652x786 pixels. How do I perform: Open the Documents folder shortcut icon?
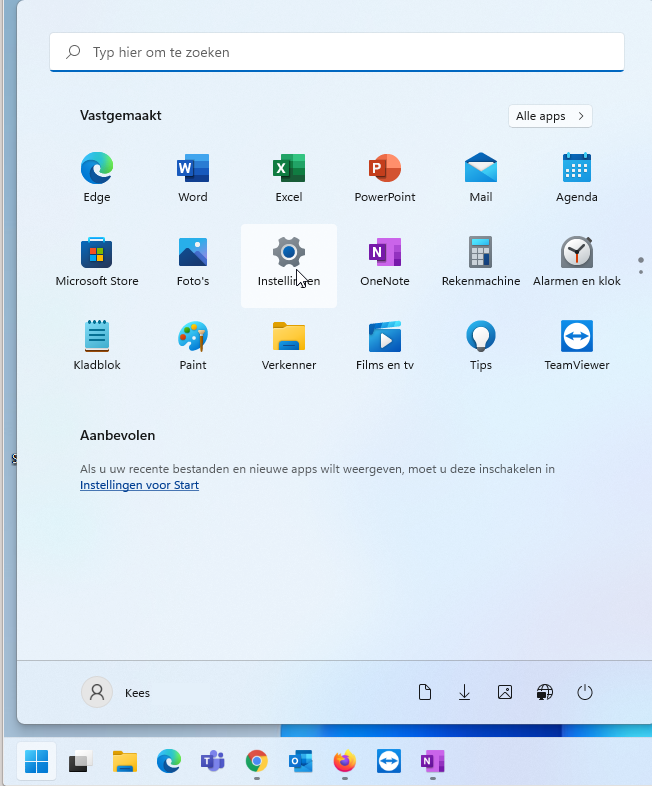click(x=424, y=692)
